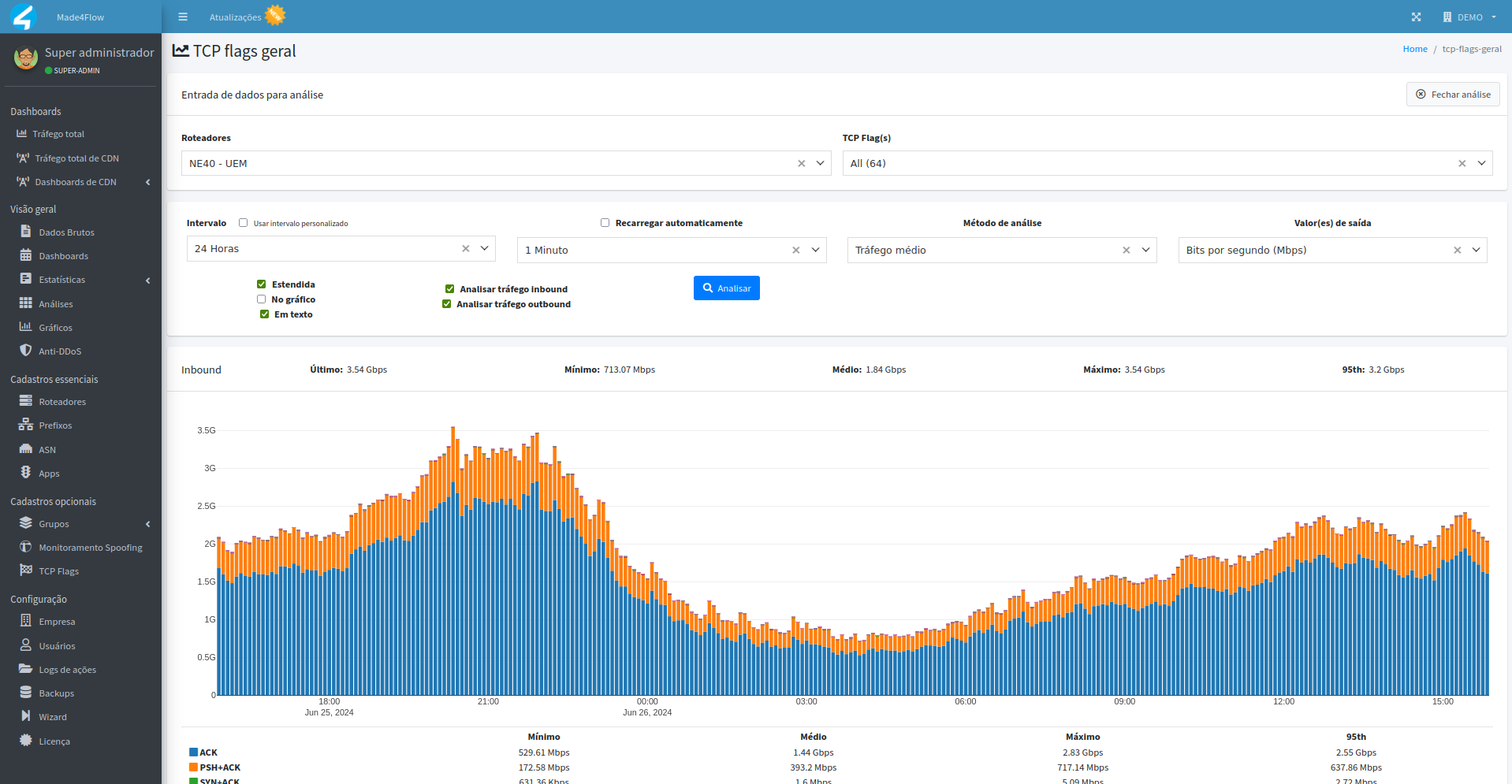The height and width of the screenshot is (784, 1512).
Task: Click the Análises grid icon
Action: pos(26,303)
